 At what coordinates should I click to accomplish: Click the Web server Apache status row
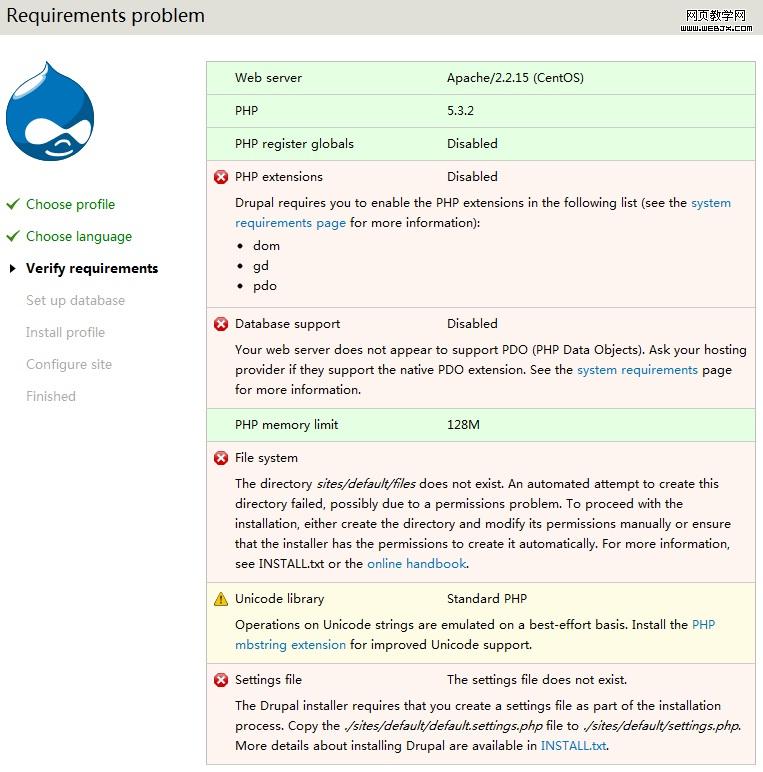[x=480, y=78]
